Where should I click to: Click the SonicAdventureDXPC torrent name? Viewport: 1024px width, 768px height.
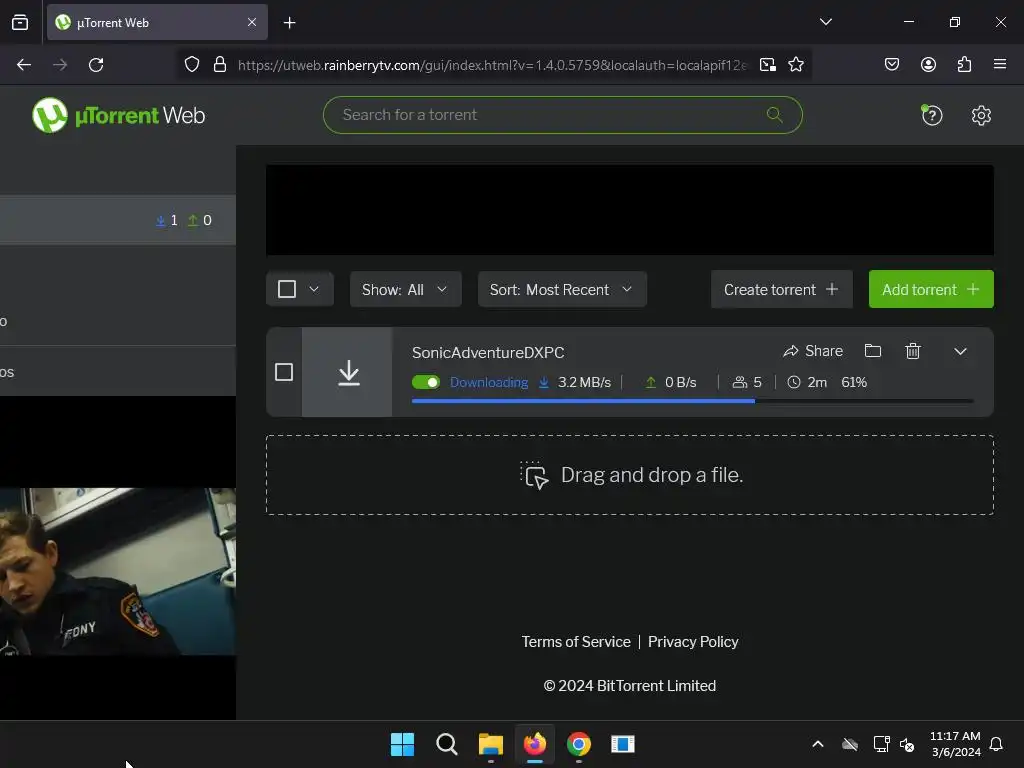point(488,353)
